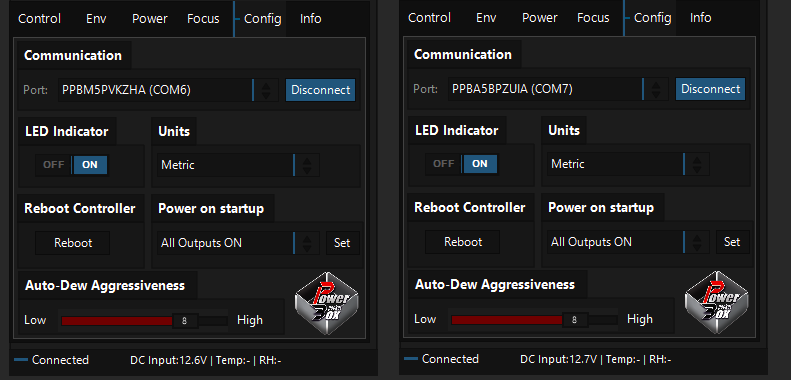
Task: Click DC Input:12.7V status text
Action: (x=558, y=359)
